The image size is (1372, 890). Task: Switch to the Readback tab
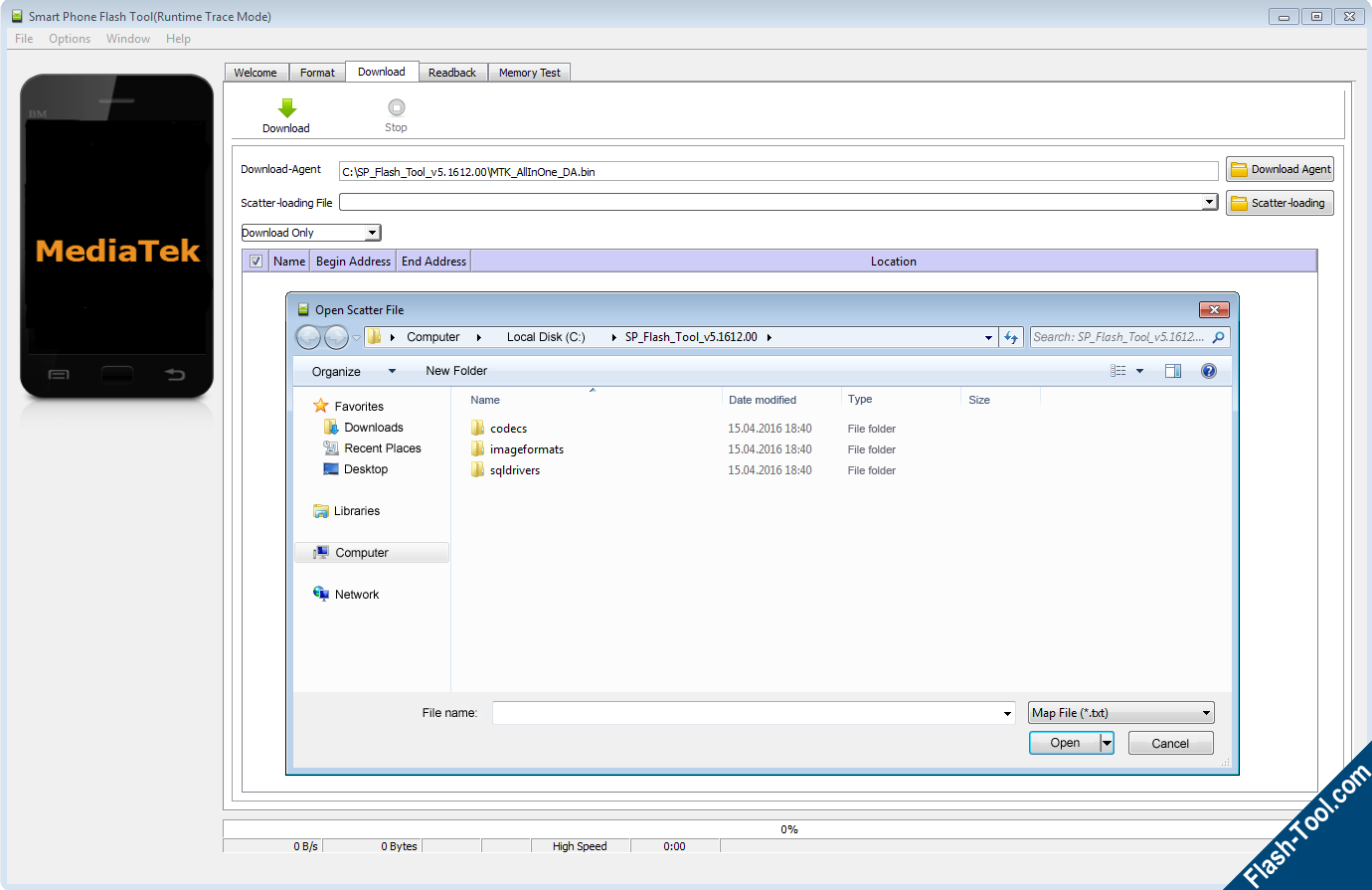click(x=452, y=73)
